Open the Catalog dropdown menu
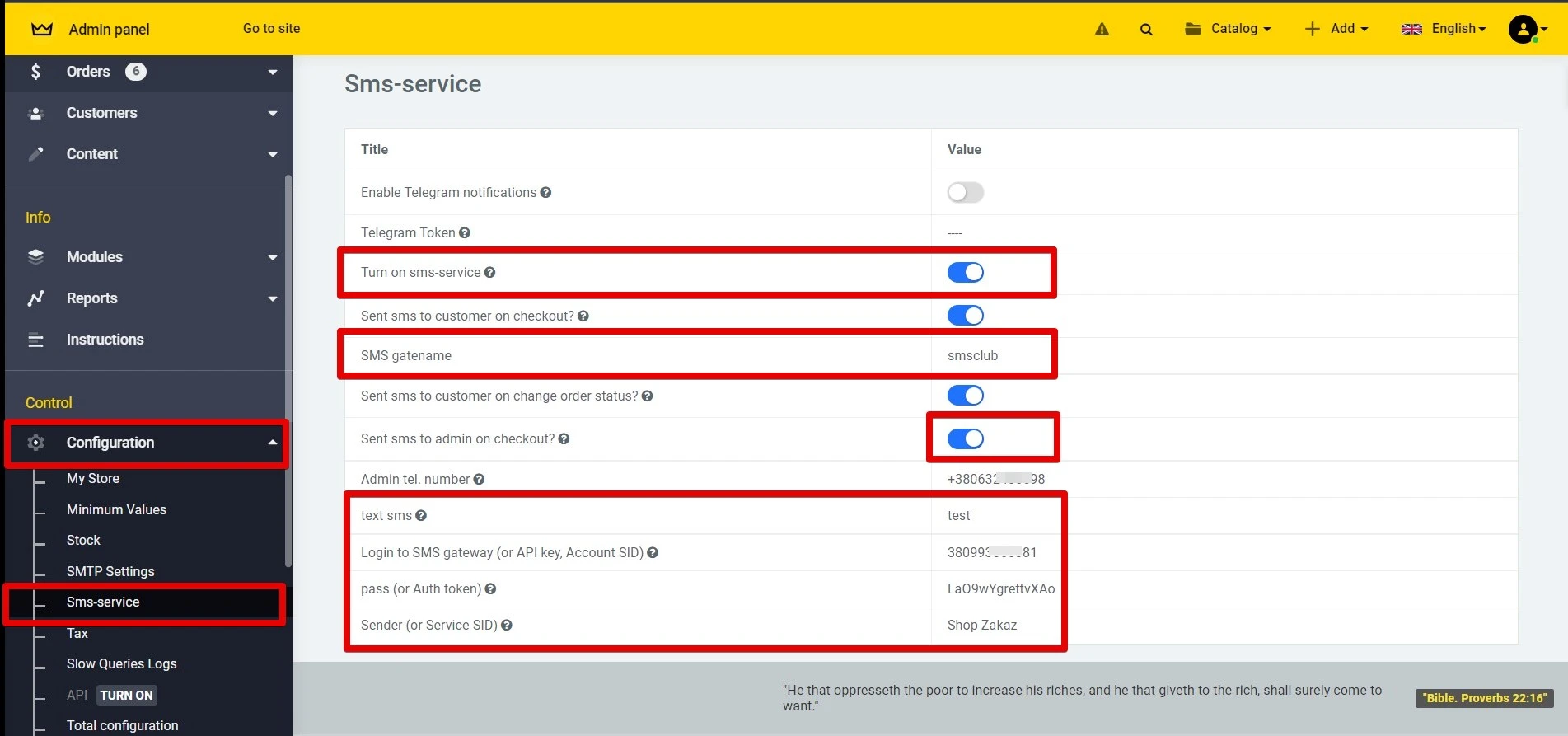The height and width of the screenshot is (736, 1568). pyautogui.click(x=1228, y=29)
